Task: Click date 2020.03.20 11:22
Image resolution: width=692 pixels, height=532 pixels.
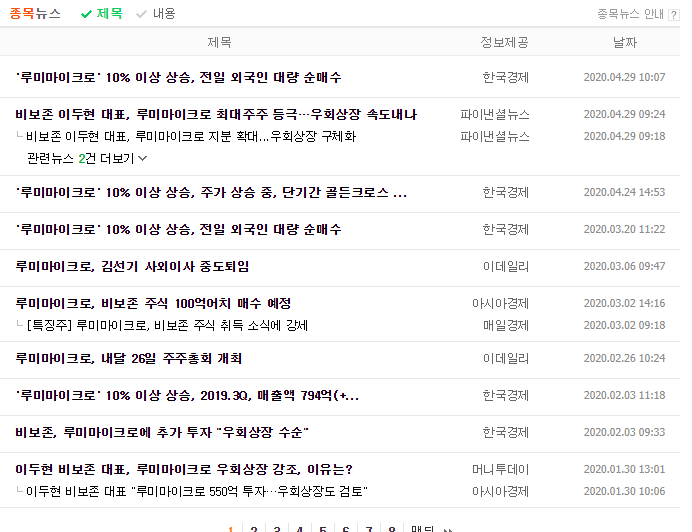Action: (x=624, y=229)
